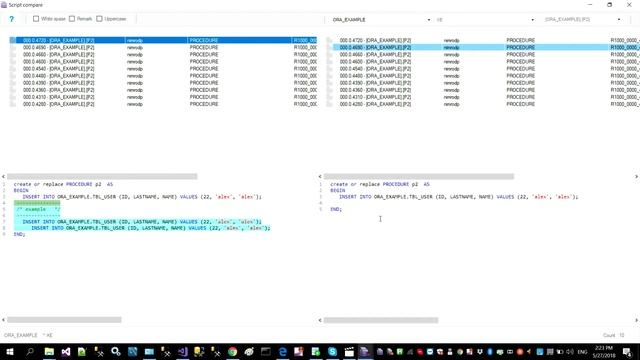
Task: Select left list row 000.0.4540
Action: (x=163, y=69)
